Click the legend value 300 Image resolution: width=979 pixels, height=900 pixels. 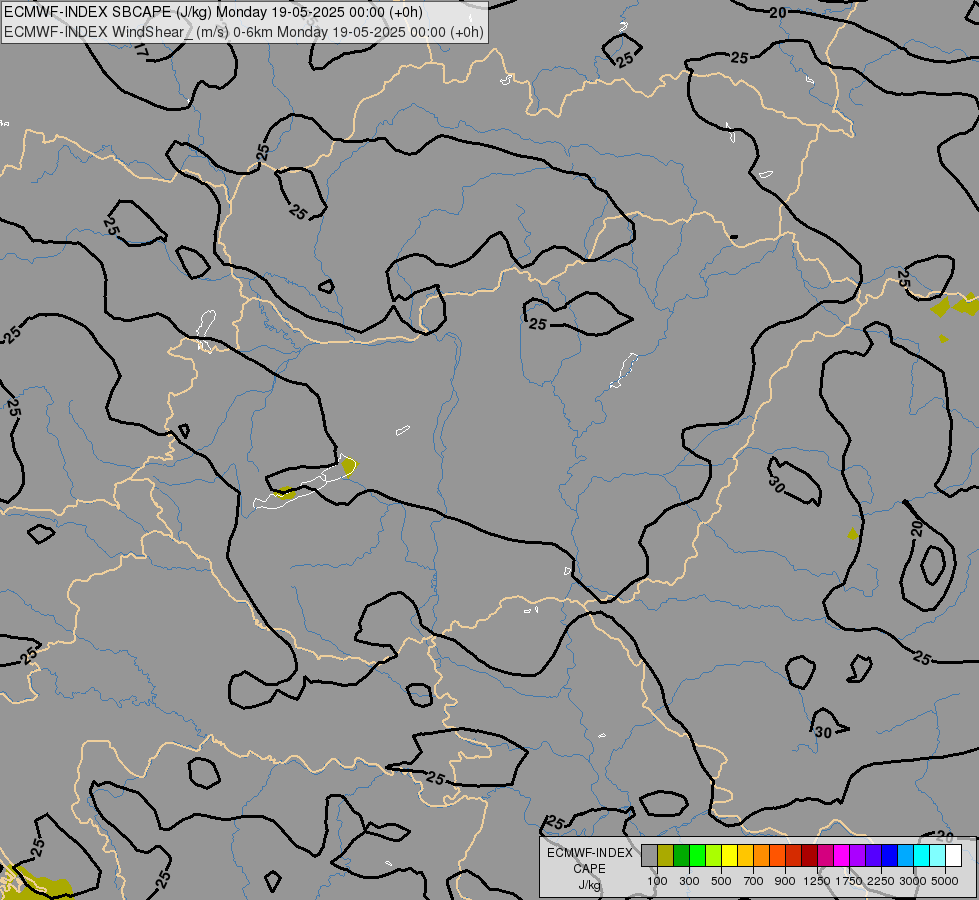pos(689,881)
